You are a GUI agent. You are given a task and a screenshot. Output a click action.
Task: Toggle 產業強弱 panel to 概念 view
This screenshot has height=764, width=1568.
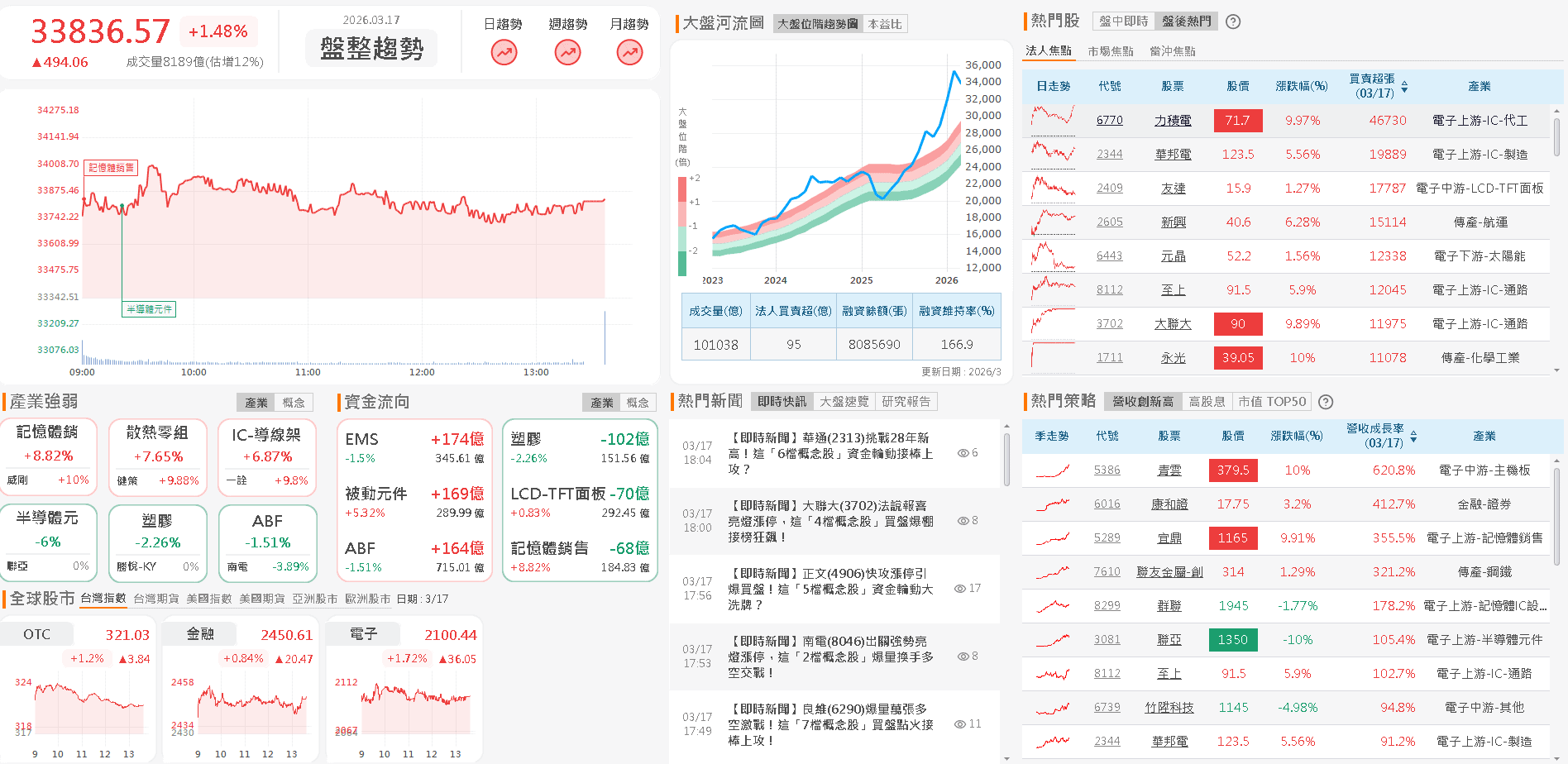[x=294, y=403]
